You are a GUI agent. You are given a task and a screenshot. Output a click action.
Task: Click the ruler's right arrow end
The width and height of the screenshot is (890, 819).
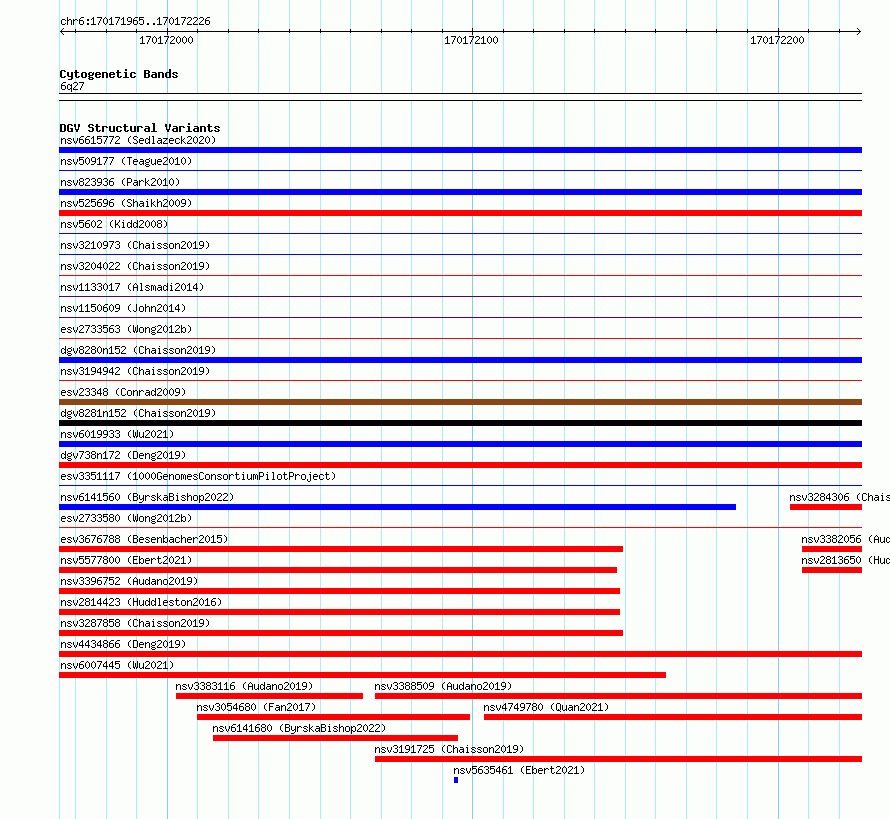click(x=859, y=31)
